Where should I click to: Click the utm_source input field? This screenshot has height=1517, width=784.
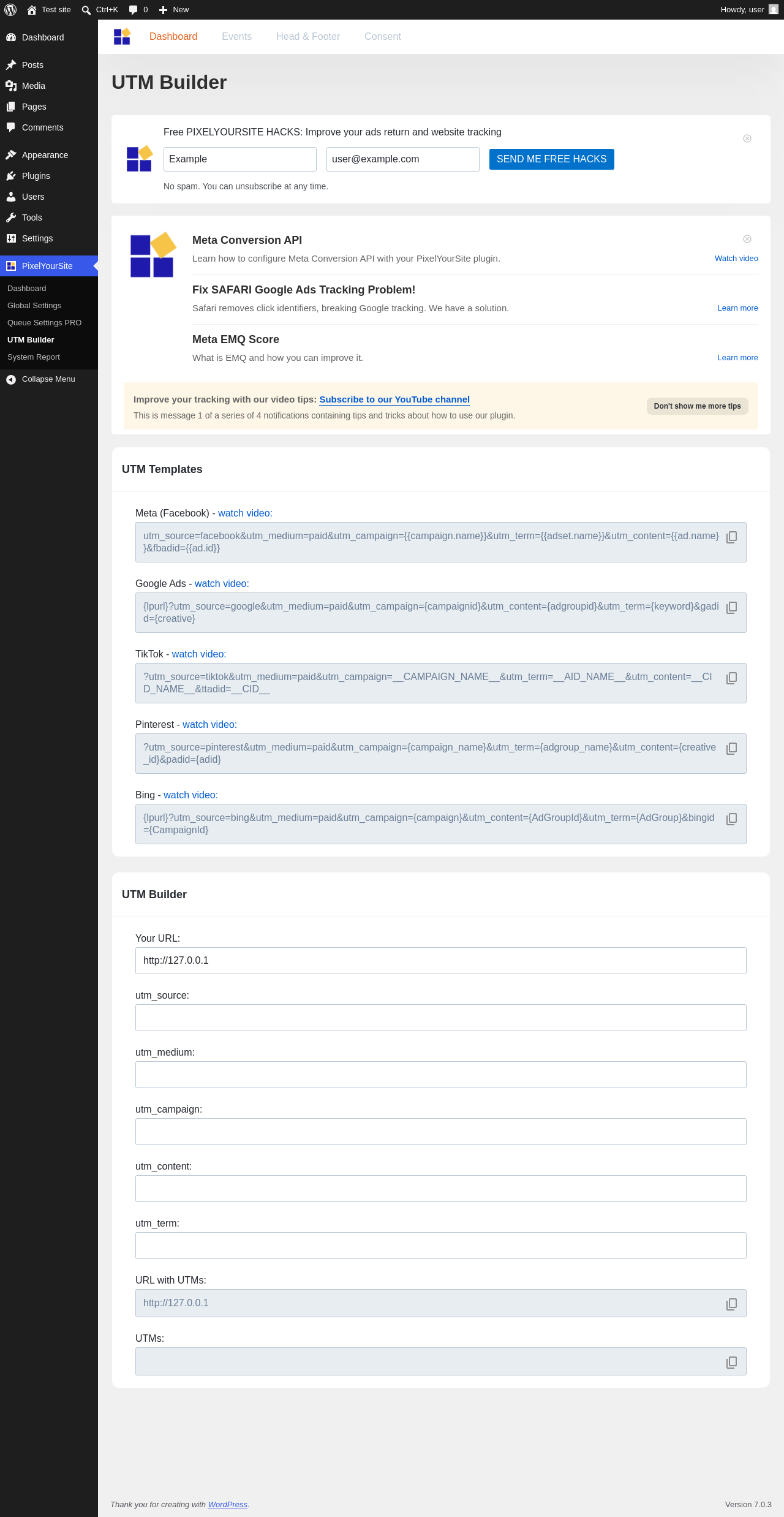tap(441, 1018)
